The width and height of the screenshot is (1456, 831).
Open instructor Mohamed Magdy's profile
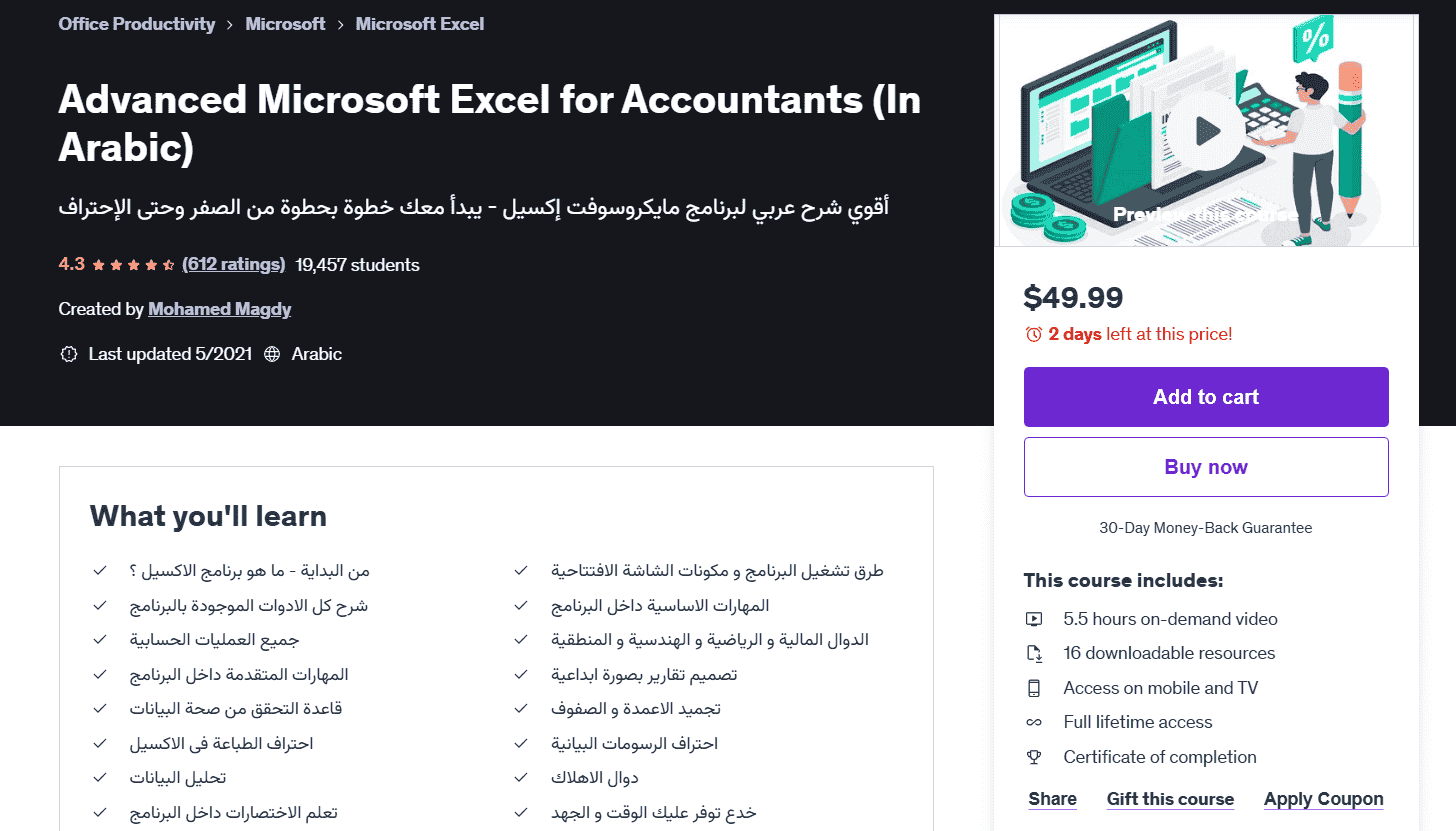coord(220,309)
